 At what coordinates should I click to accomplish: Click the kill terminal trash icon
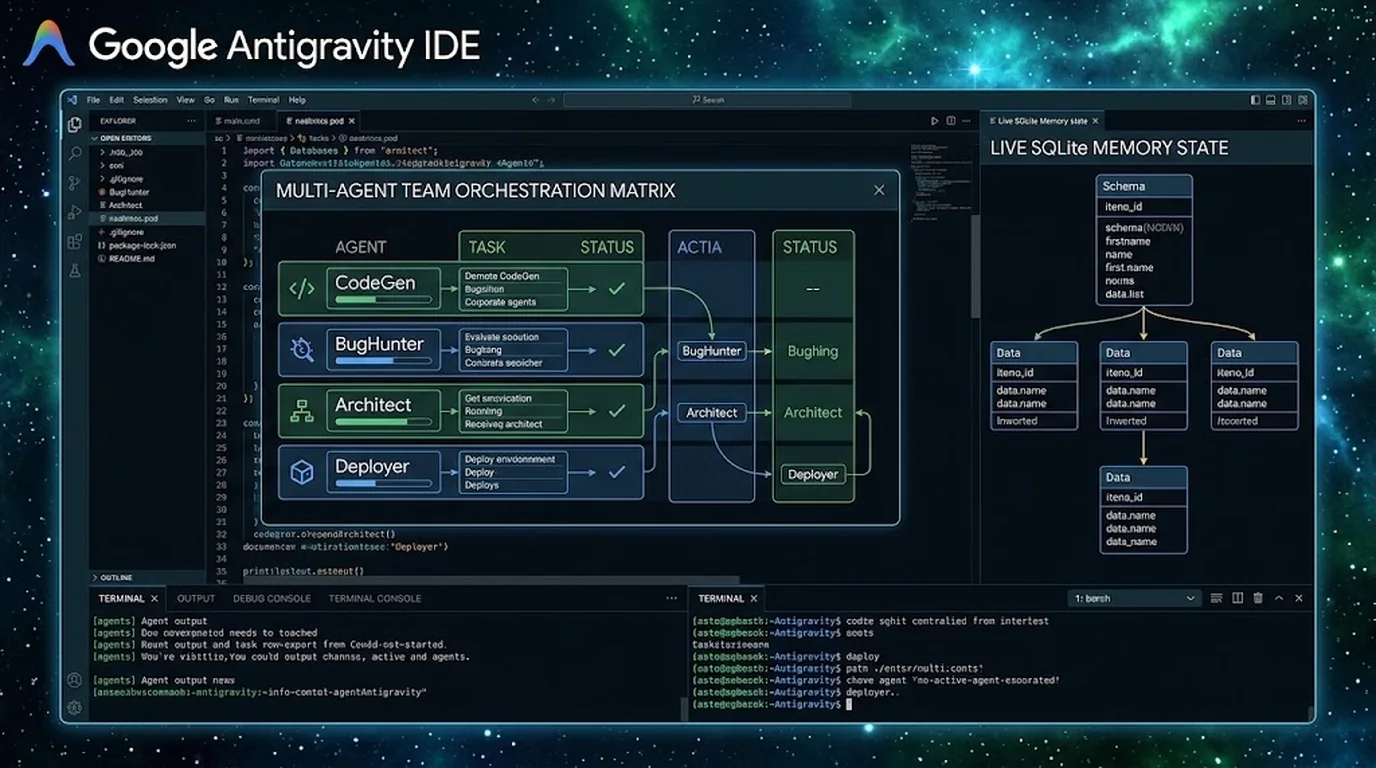click(x=1258, y=598)
